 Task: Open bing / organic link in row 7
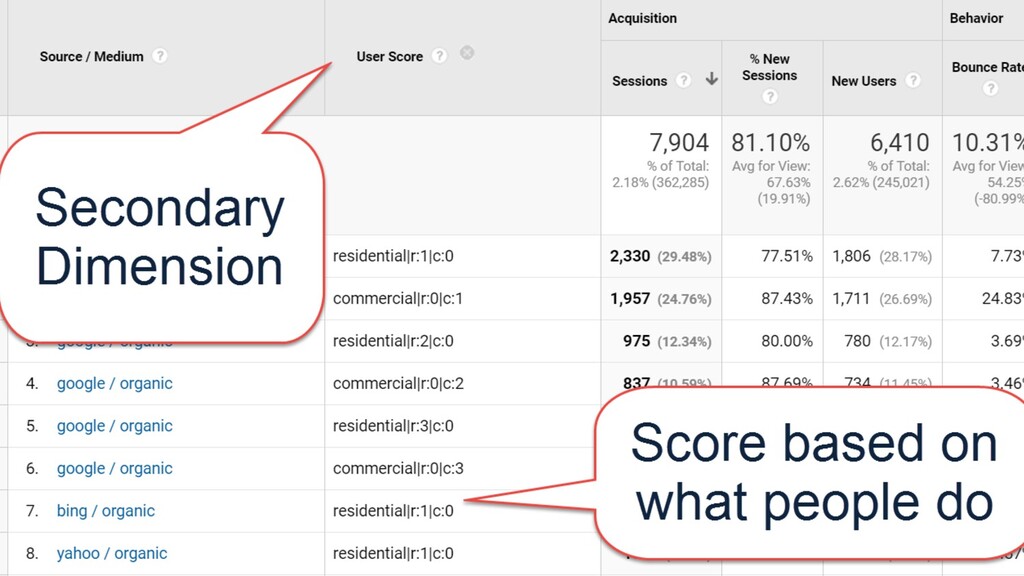click(x=106, y=511)
